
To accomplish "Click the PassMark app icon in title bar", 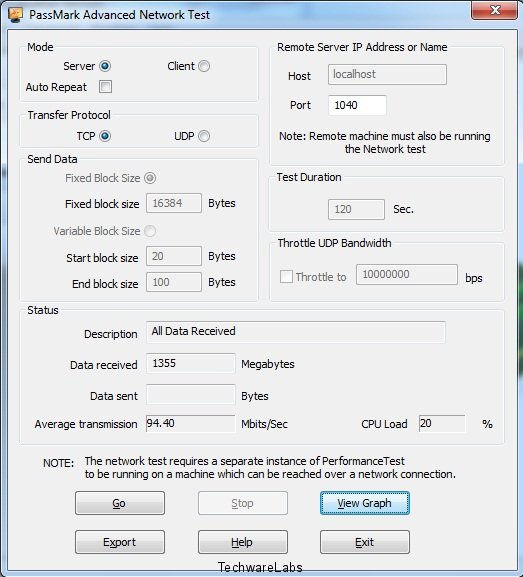I will [x=15, y=14].
